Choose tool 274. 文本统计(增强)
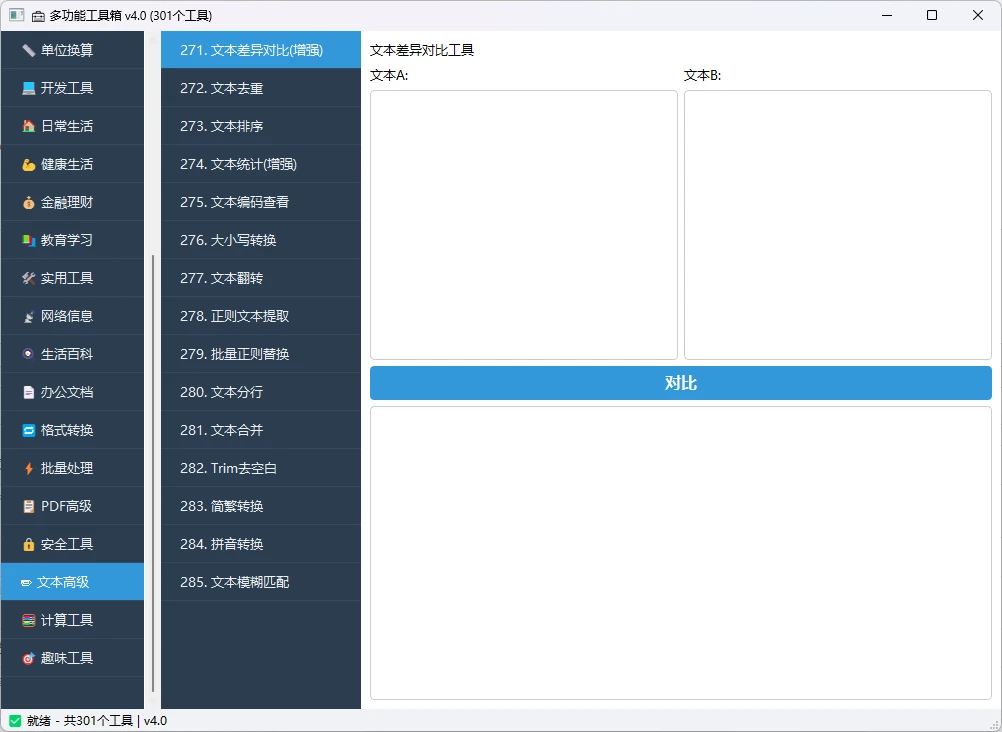This screenshot has width=1002, height=732. [x=261, y=164]
